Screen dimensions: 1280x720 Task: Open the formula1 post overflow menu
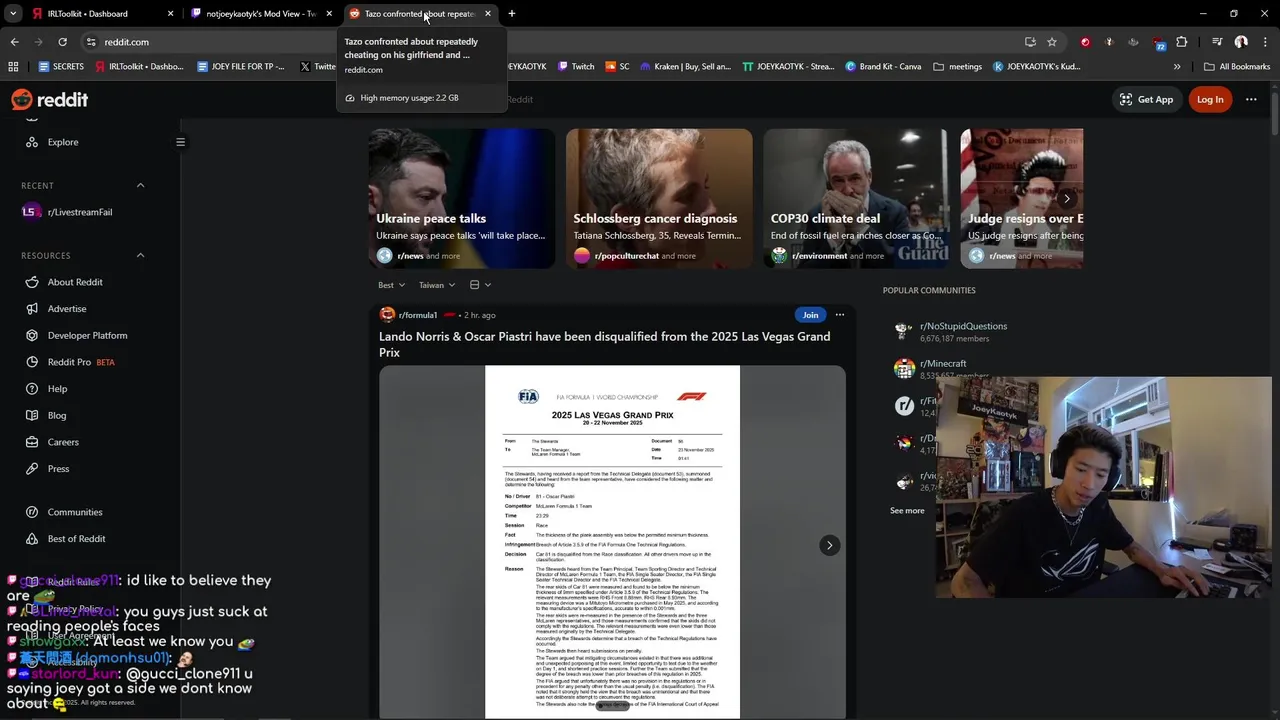pyautogui.click(x=840, y=315)
